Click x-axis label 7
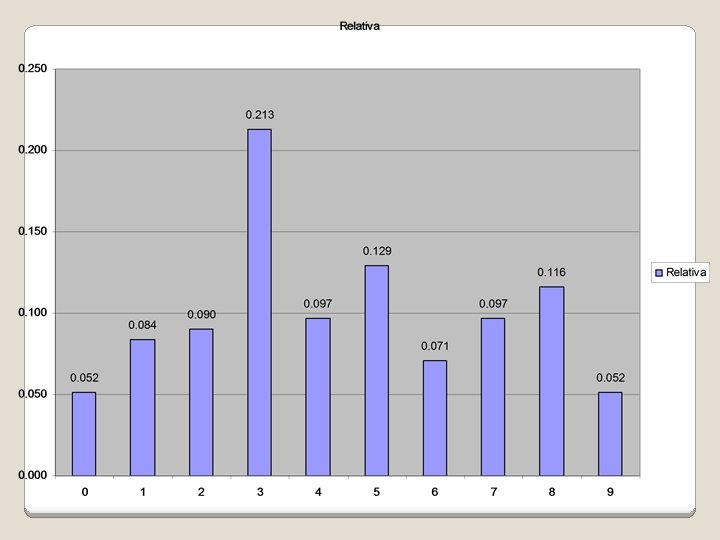Image resolution: width=720 pixels, height=540 pixels. click(x=494, y=492)
